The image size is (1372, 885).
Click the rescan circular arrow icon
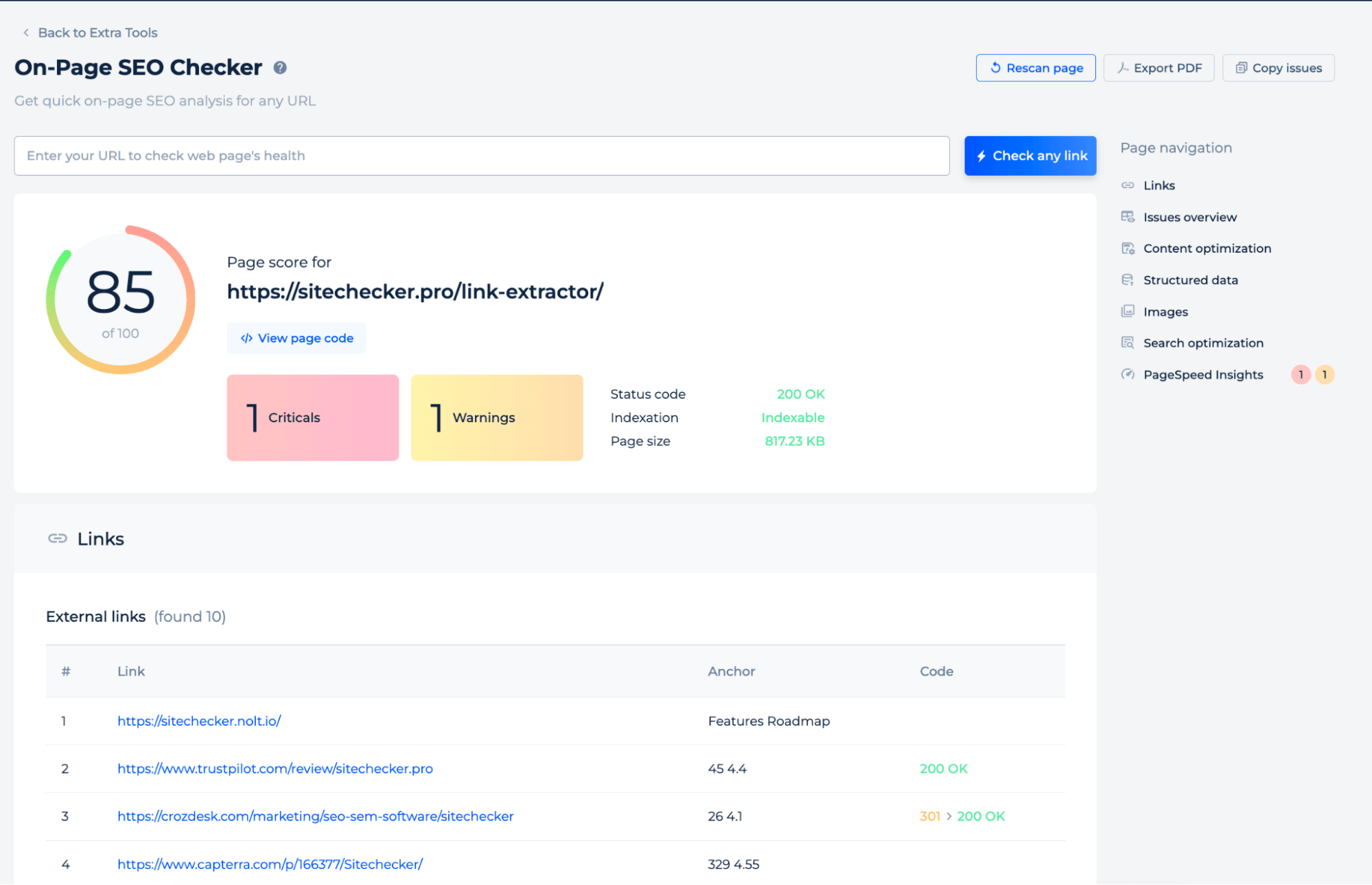coord(995,67)
